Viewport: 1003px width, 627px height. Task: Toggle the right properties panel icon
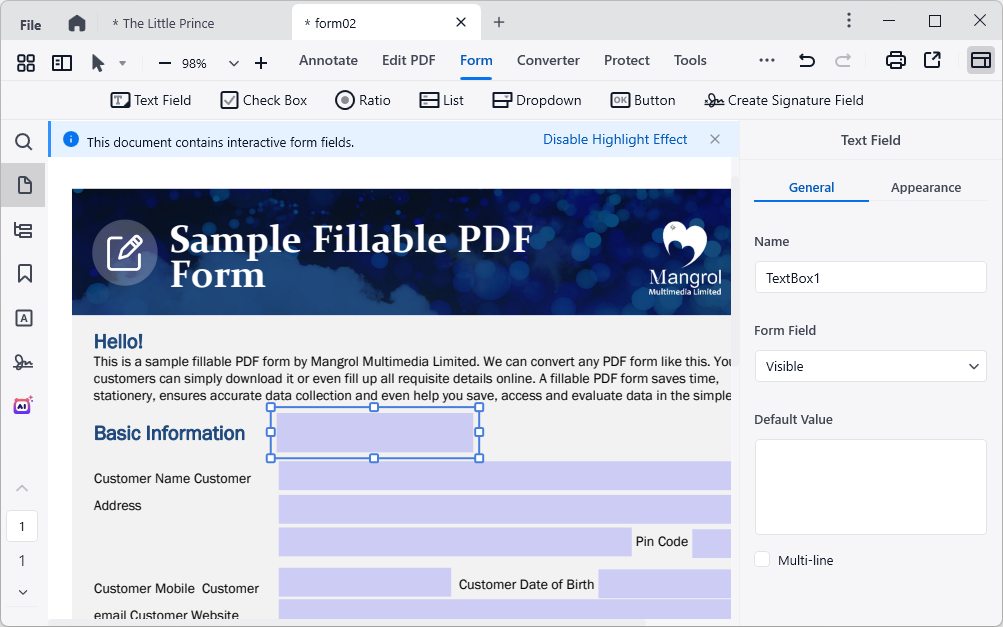point(980,61)
